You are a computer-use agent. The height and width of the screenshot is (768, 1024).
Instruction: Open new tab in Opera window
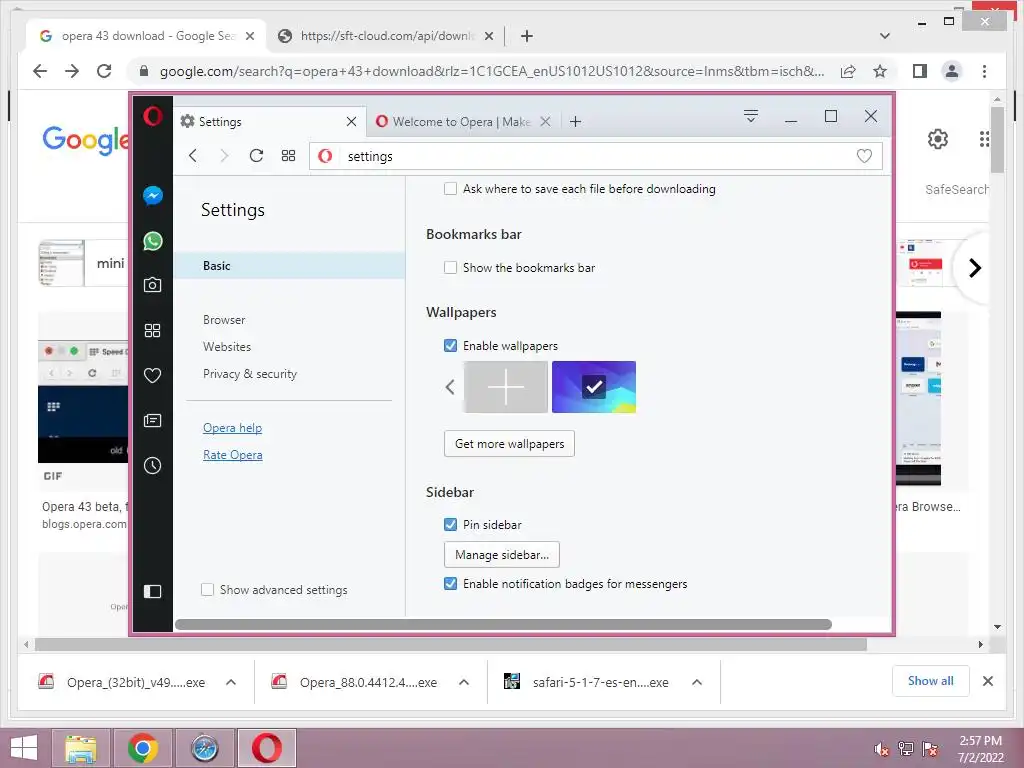[575, 121]
